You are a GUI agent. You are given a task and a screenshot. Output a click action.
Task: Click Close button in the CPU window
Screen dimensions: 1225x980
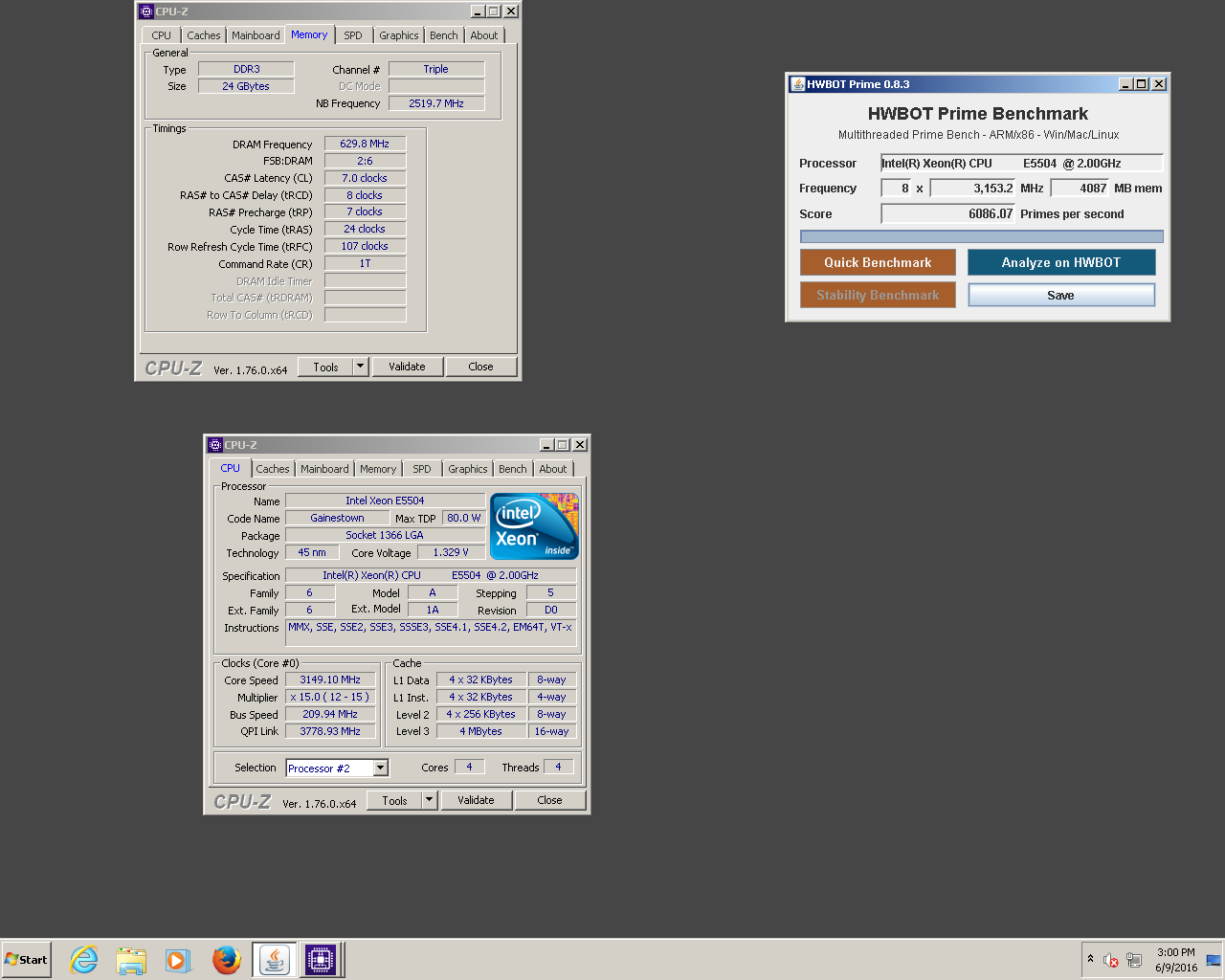click(x=550, y=800)
